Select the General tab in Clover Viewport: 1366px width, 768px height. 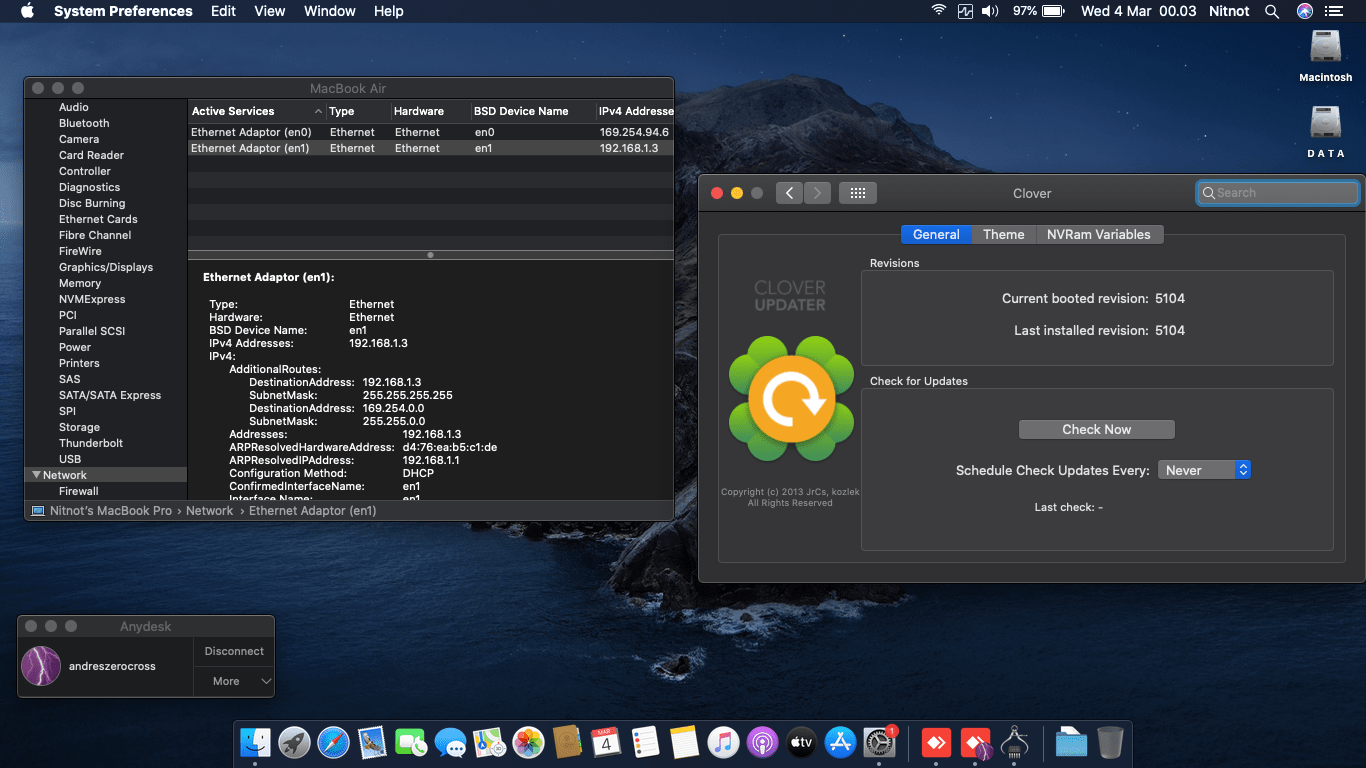pos(936,234)
